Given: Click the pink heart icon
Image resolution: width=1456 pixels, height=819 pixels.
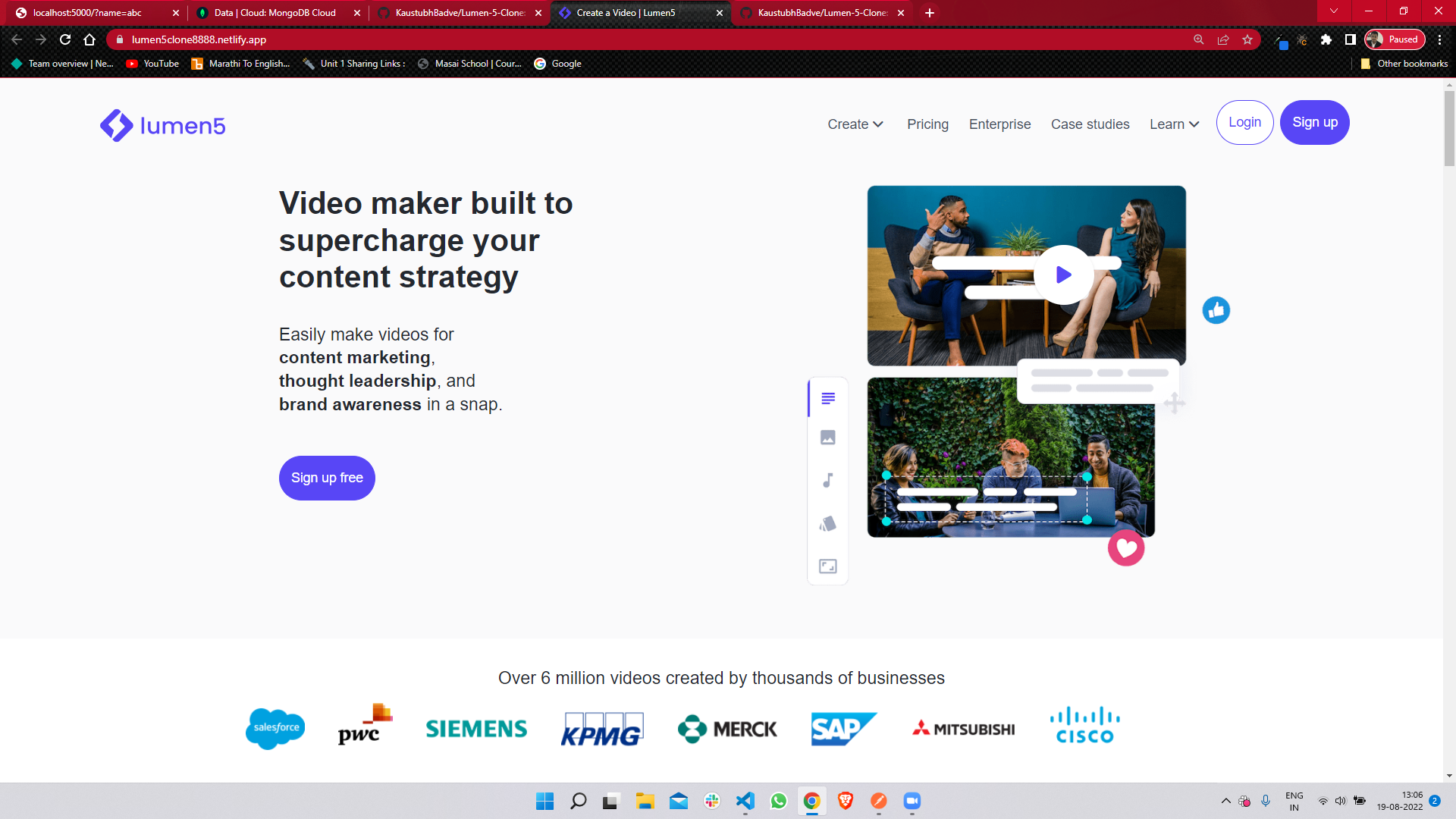Looking at the screenshot, I should click(1126, 548).
